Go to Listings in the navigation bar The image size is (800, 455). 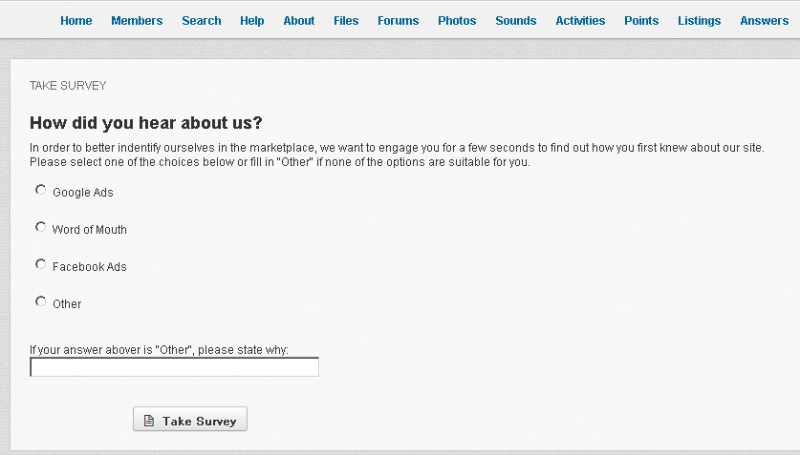699,21
